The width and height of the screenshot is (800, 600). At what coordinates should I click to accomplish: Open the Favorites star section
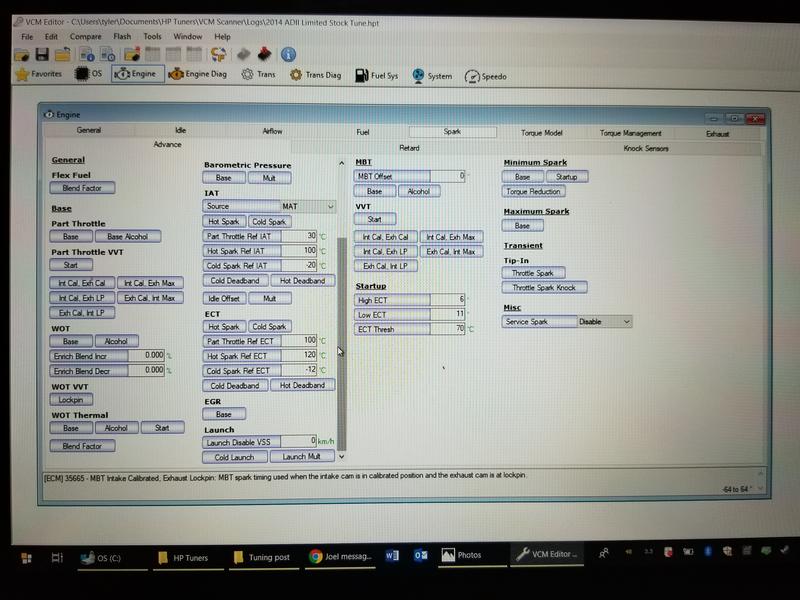point(39,74)
